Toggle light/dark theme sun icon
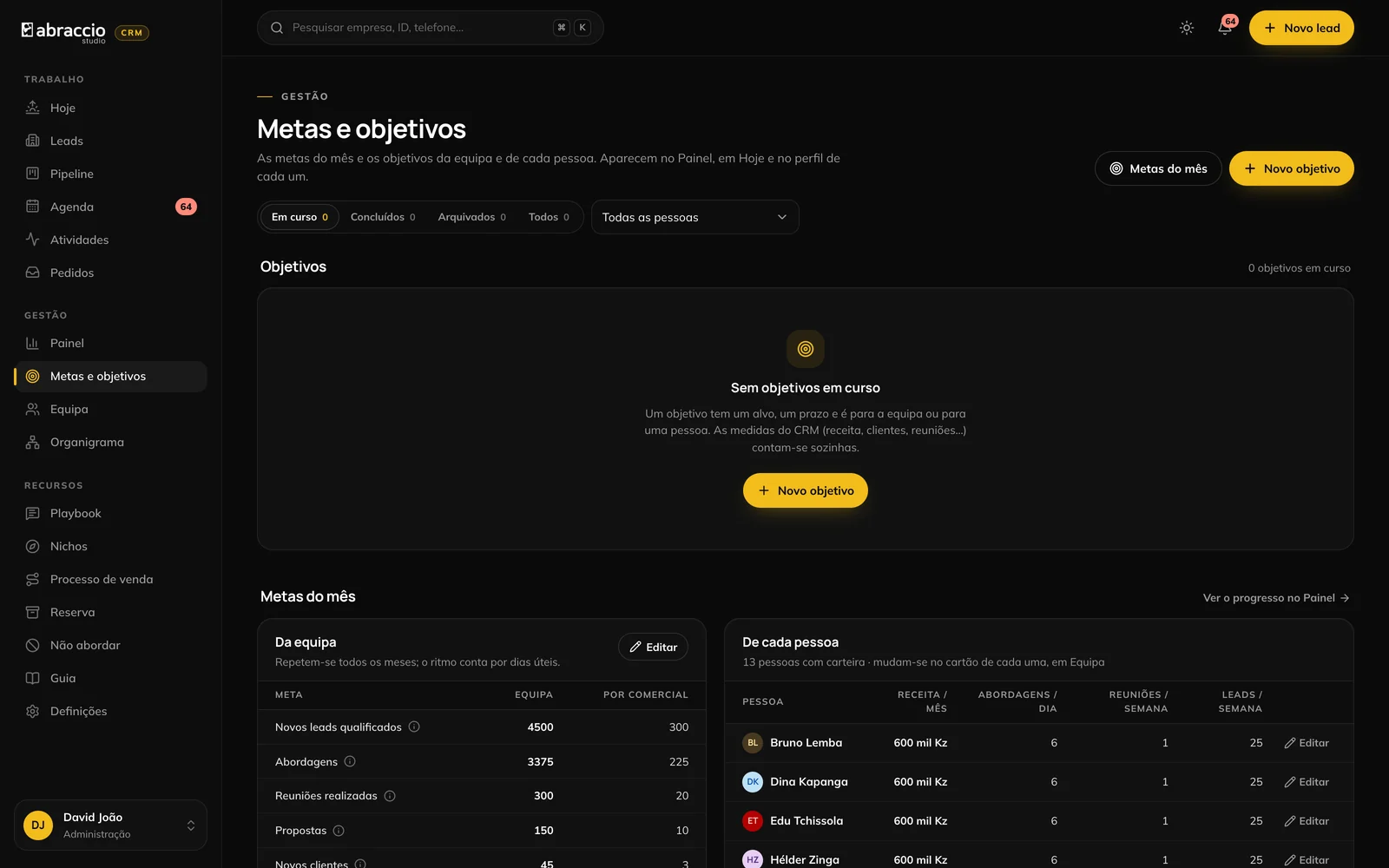Viewport: 1389px width, 868px height. (x=1187, y=28)
